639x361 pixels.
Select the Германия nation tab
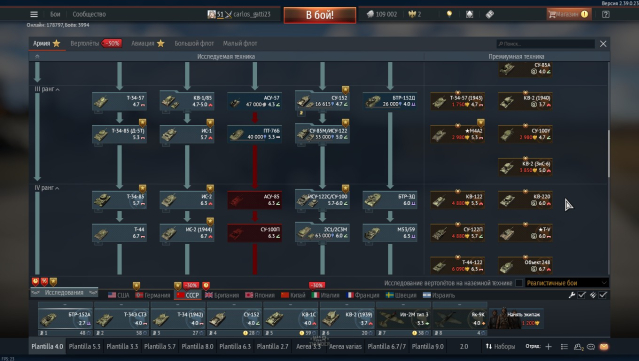click(x=153, y=295)
